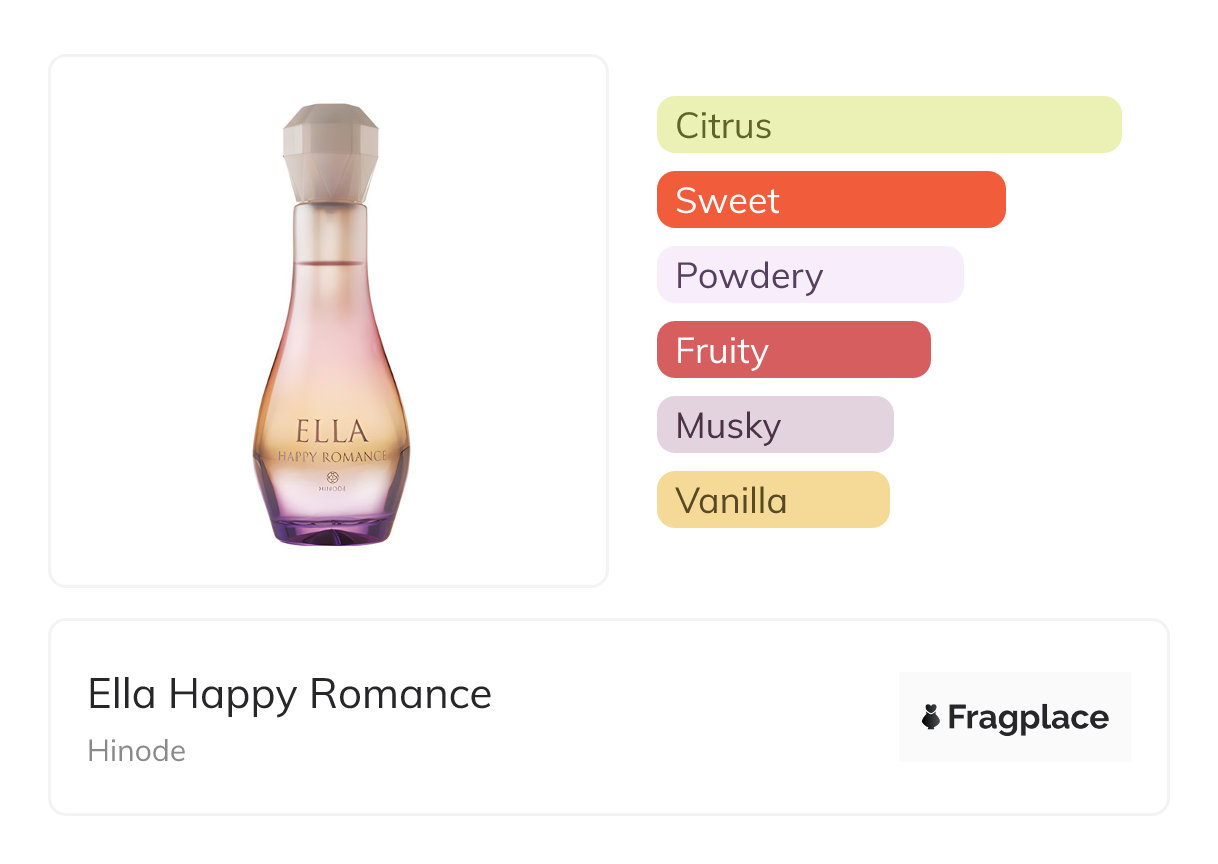Click the empty area left of the perfume bottle

[150, 320]
